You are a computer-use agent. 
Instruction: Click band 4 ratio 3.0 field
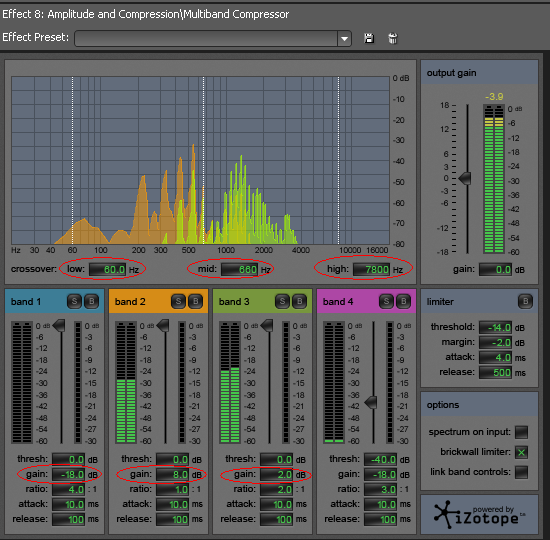[380, 489]
